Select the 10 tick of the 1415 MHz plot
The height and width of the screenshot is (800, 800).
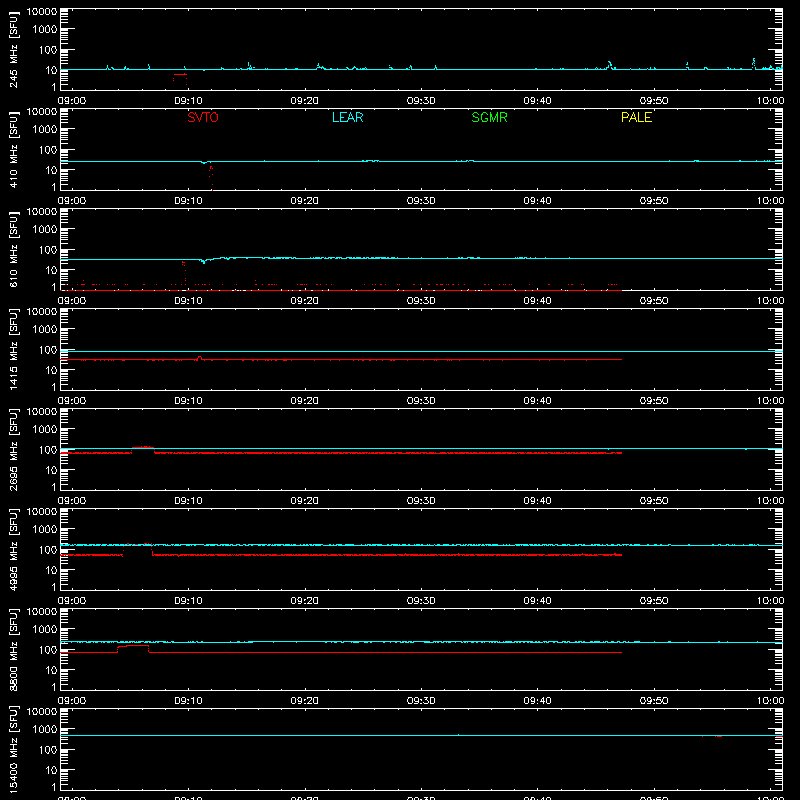(x=51, y=370)
